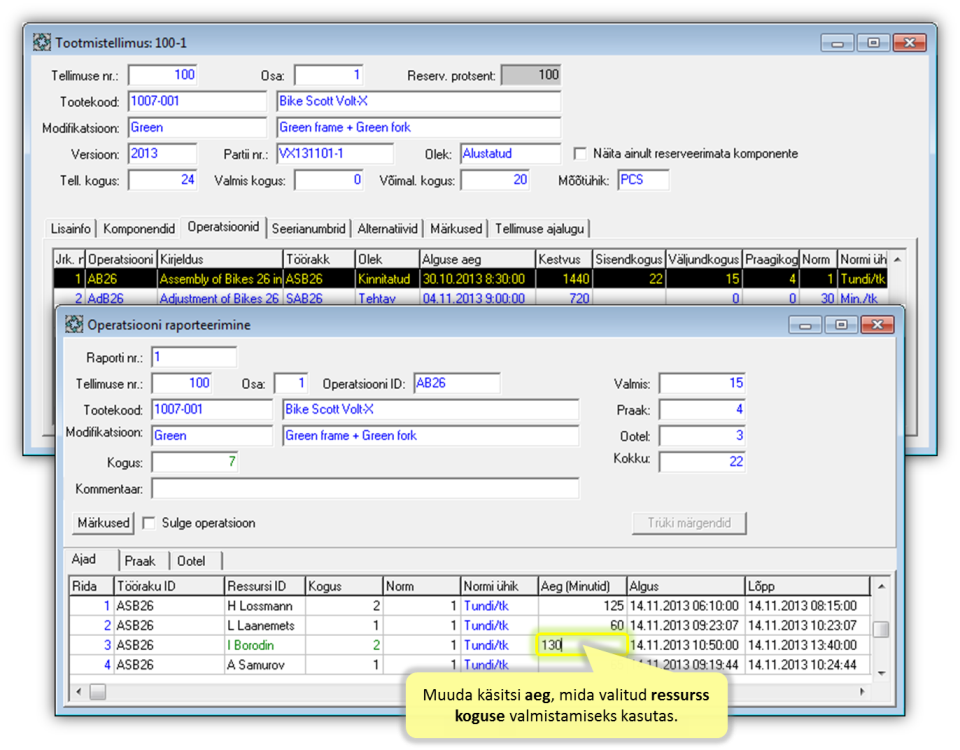
Task: Click the Kokku field showing 22
Action: (x=702, y=462)
